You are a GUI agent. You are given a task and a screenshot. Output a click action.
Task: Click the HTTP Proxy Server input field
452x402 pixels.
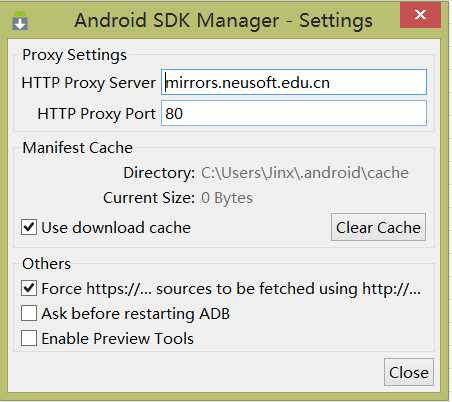(x=294, y=82)
